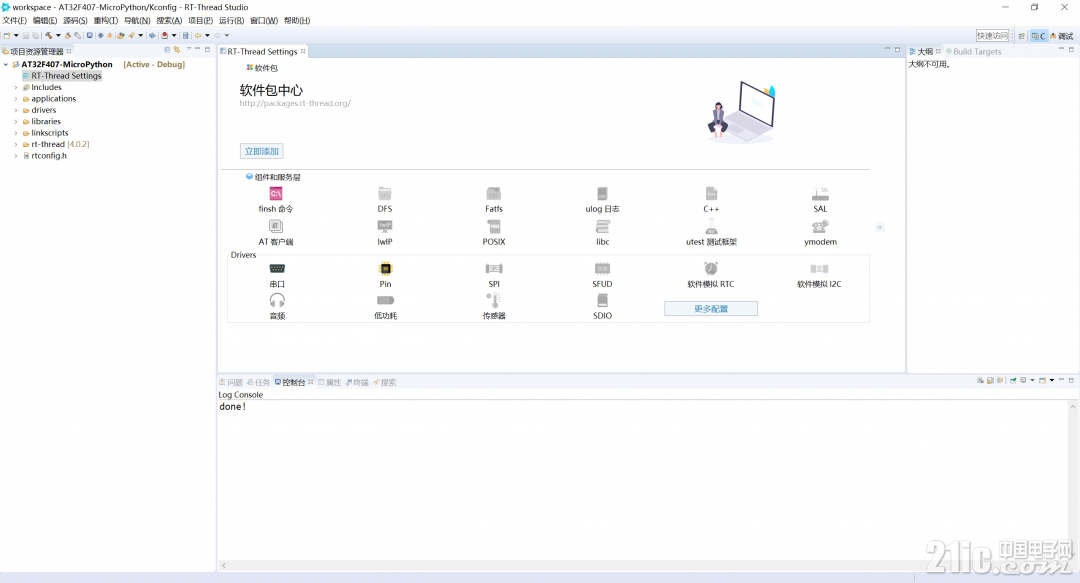Viewport: 1080px width, 583px height.
Task: Click the console horizontal scrollbar
Action: pyautogui.click(x=643, y=566)
